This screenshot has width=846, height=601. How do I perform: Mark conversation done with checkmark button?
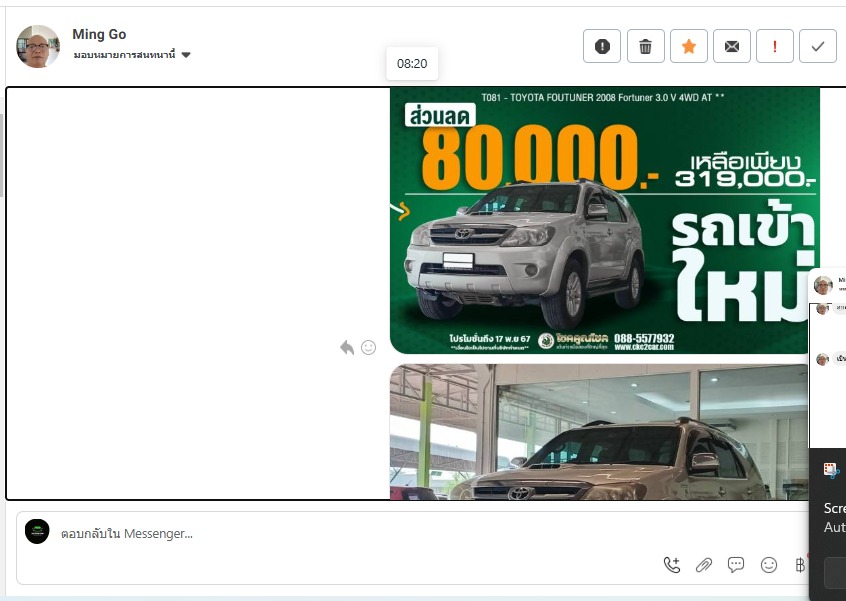[x=818, y=46]
